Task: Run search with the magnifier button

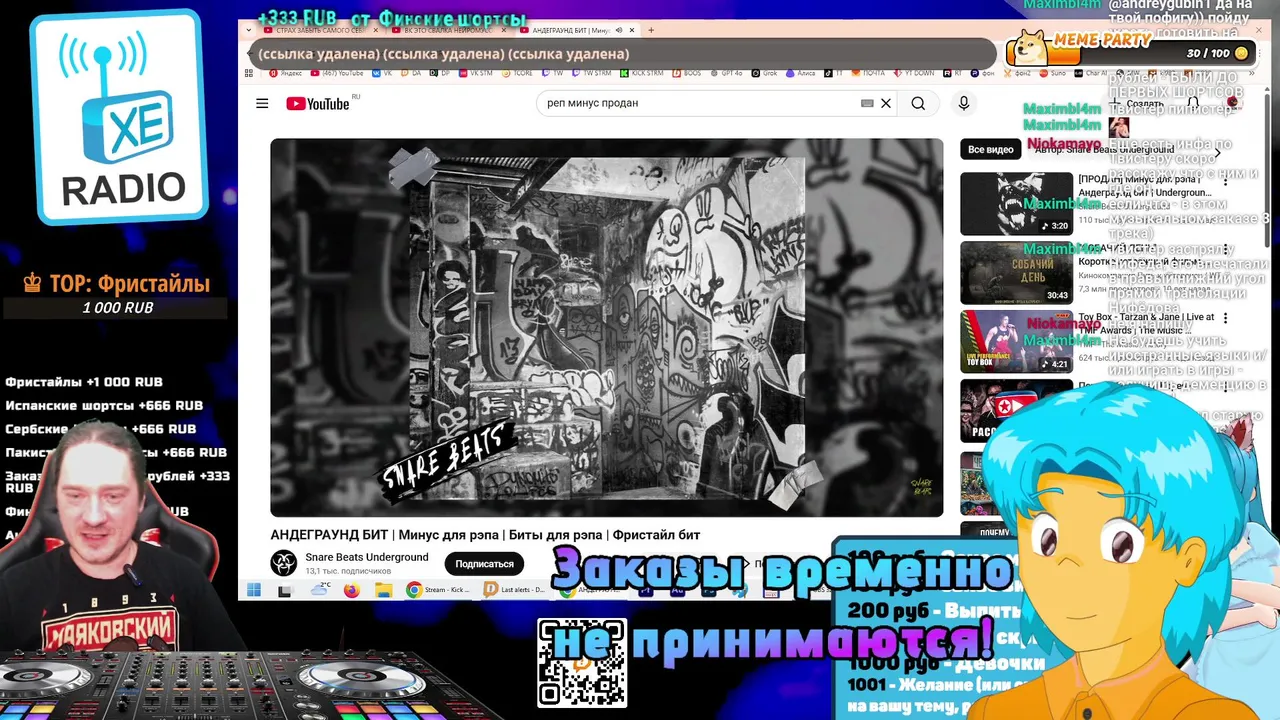Action: [918, 103]
